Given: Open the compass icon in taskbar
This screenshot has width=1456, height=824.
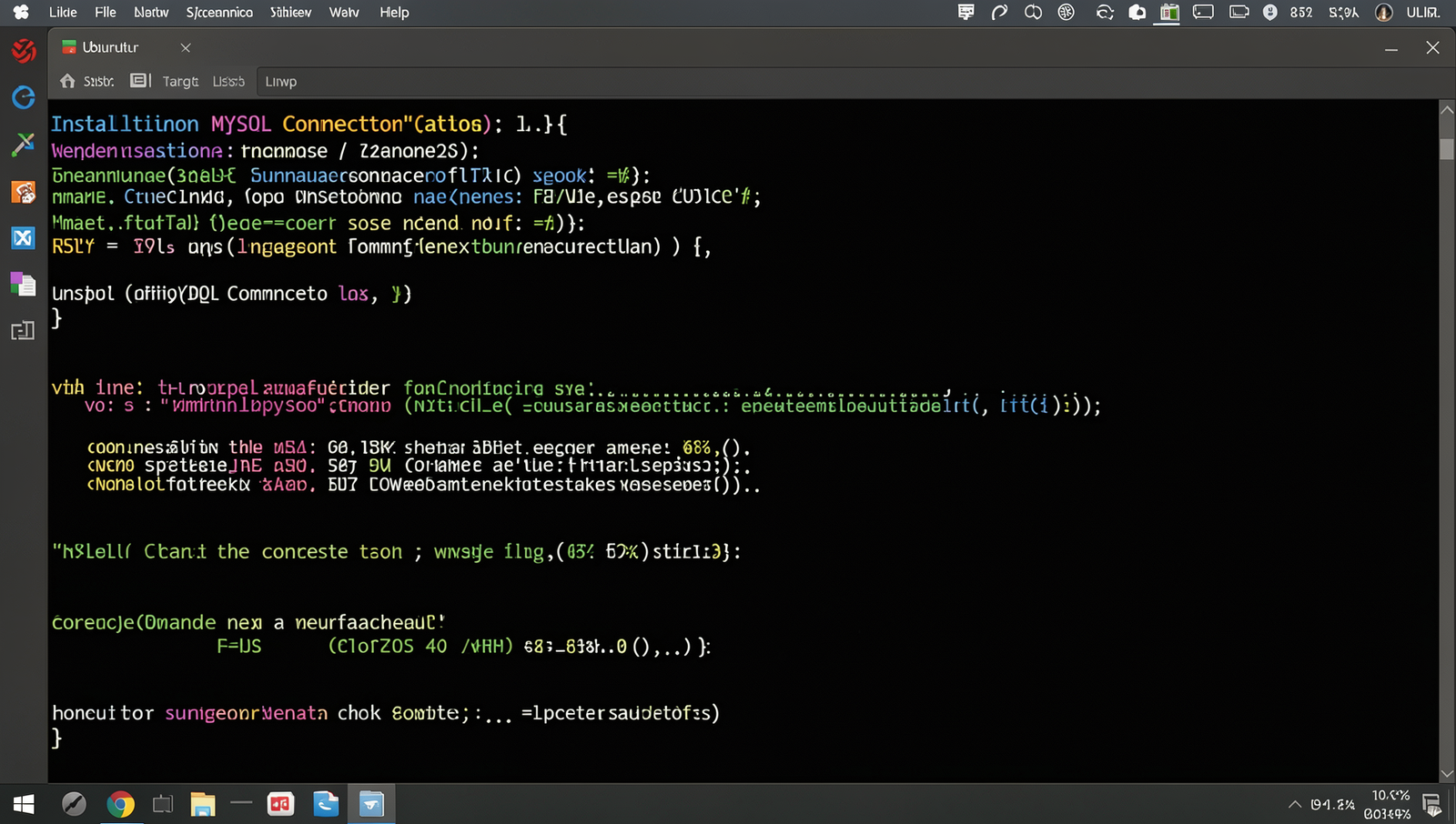Looking at the screenshot, I should coord(74,804).
